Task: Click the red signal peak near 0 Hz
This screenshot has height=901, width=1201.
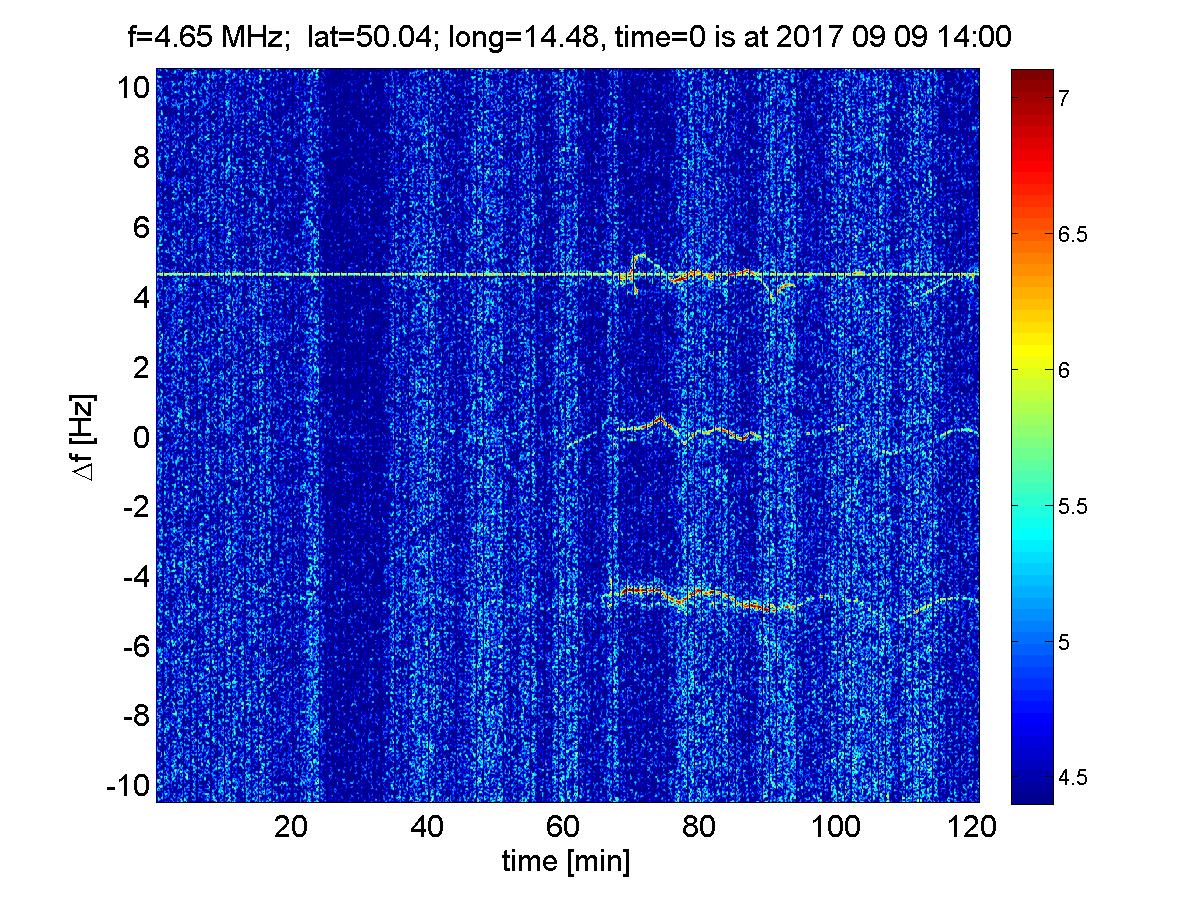Action: 659,419
